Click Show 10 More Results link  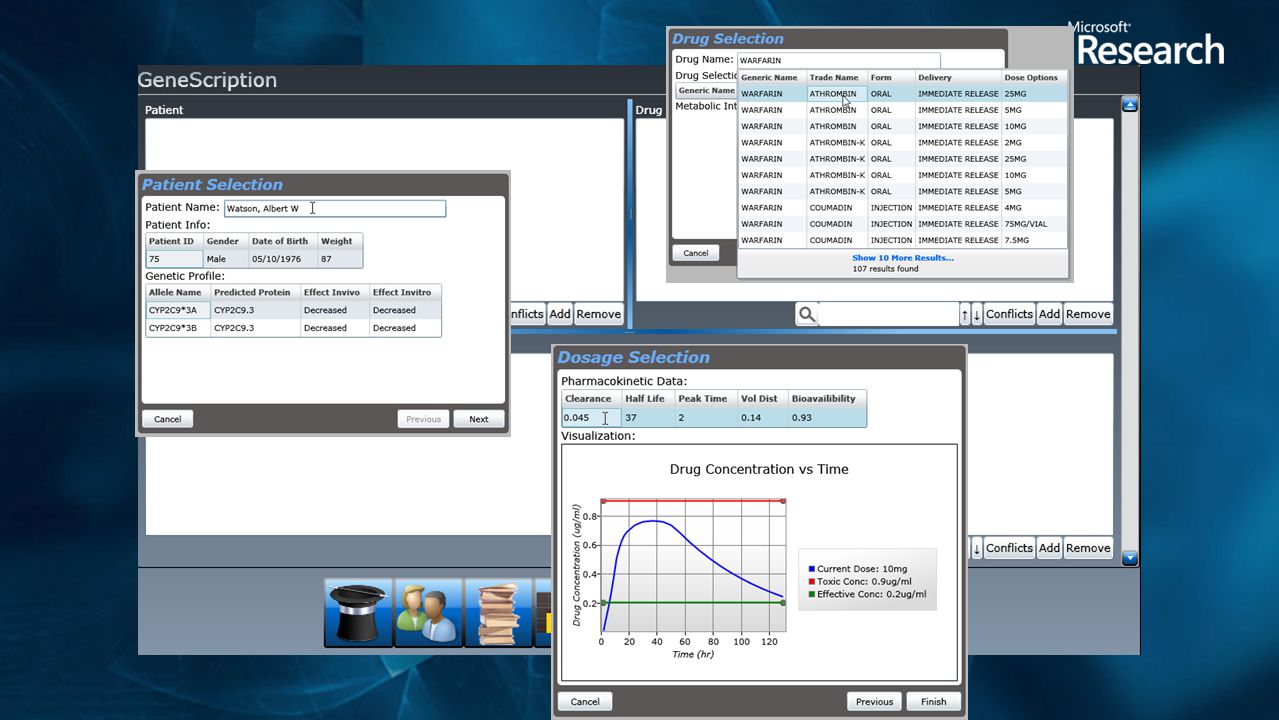[902, 258]
